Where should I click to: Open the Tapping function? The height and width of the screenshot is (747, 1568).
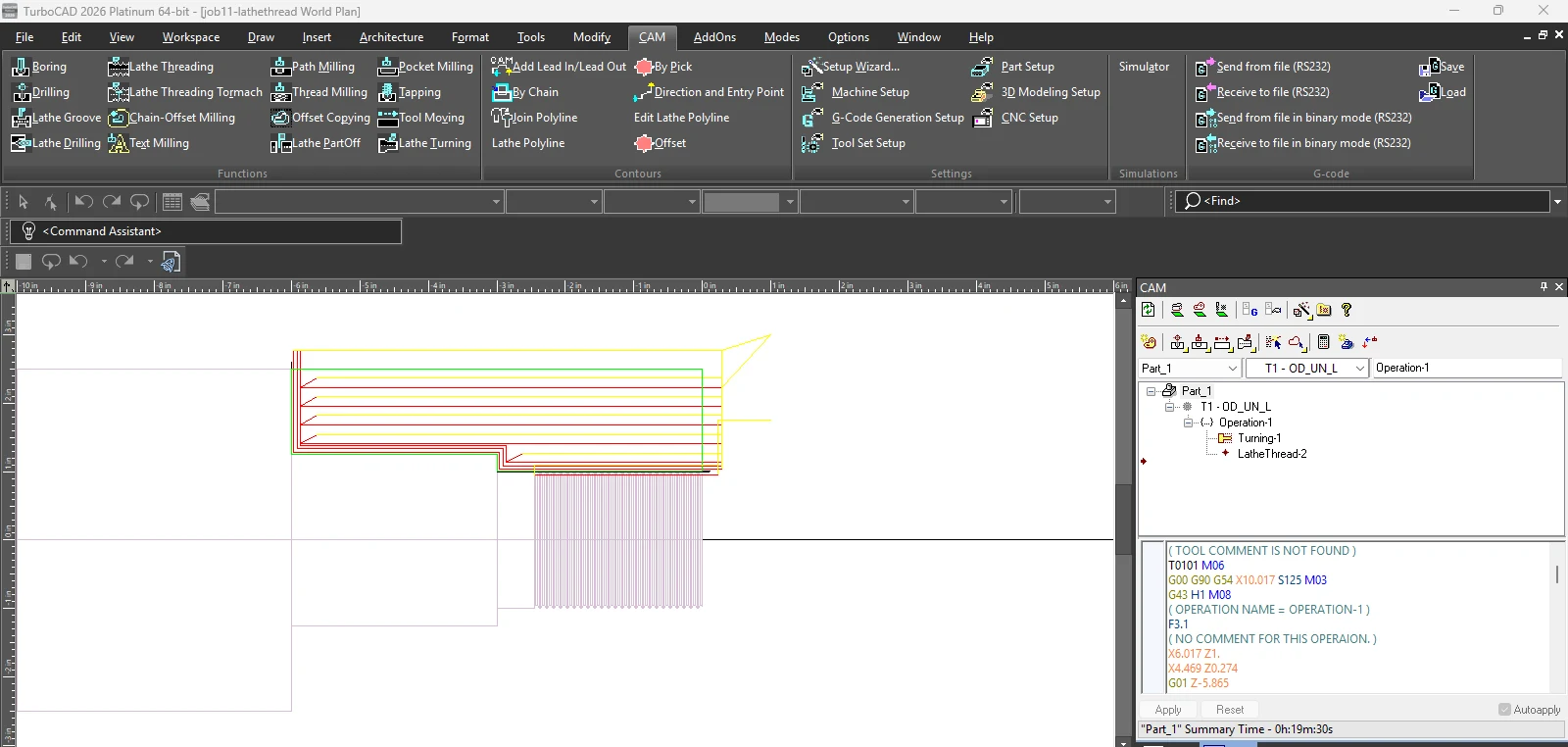pyautogui.click(x=410, y=92)
